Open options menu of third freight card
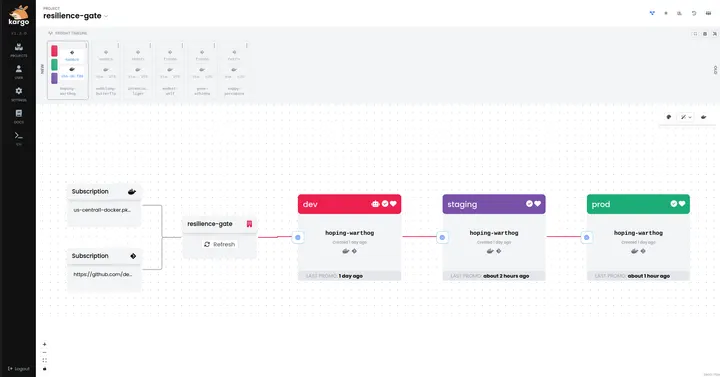Viewport: 720px width, 377px height. coord(150,45)
